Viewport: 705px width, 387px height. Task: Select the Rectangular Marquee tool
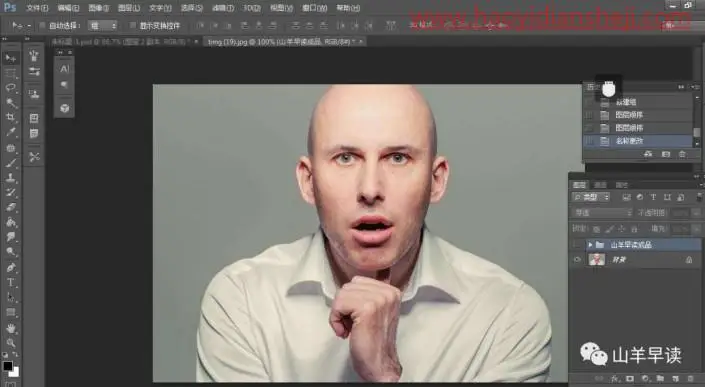click(10, 73)
